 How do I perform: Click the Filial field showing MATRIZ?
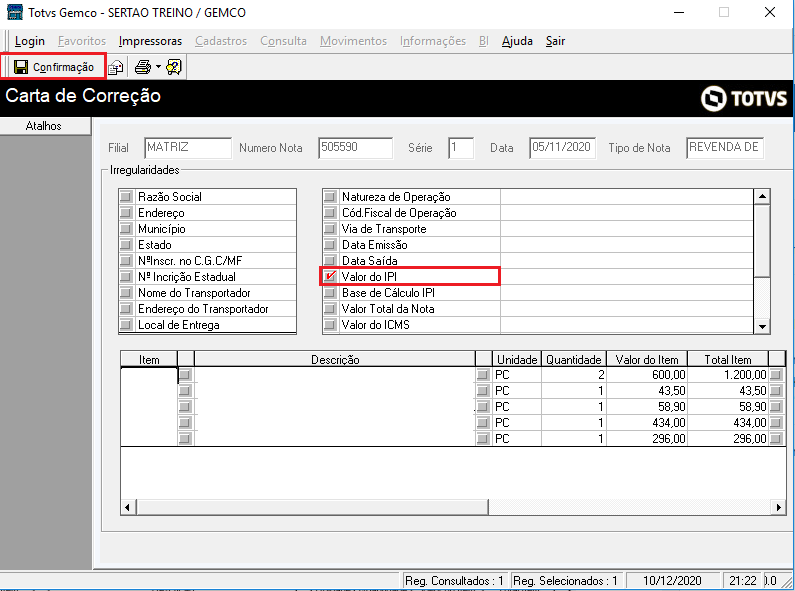tap(188, 147)
